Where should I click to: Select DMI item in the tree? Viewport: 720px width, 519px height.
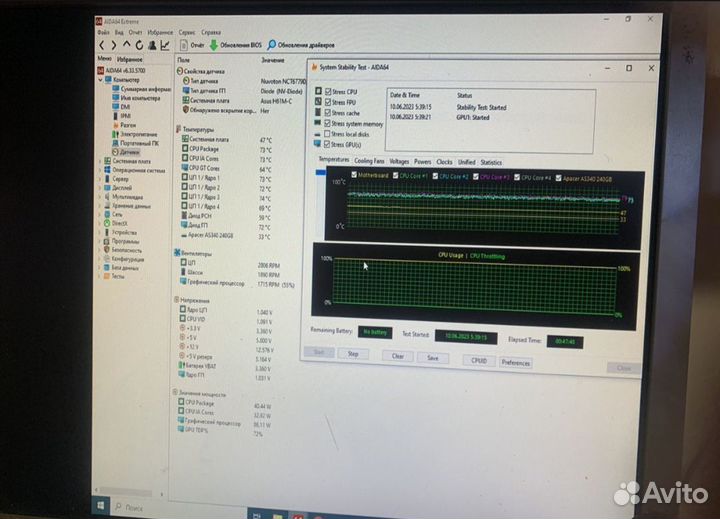click(x=121, y=107)
